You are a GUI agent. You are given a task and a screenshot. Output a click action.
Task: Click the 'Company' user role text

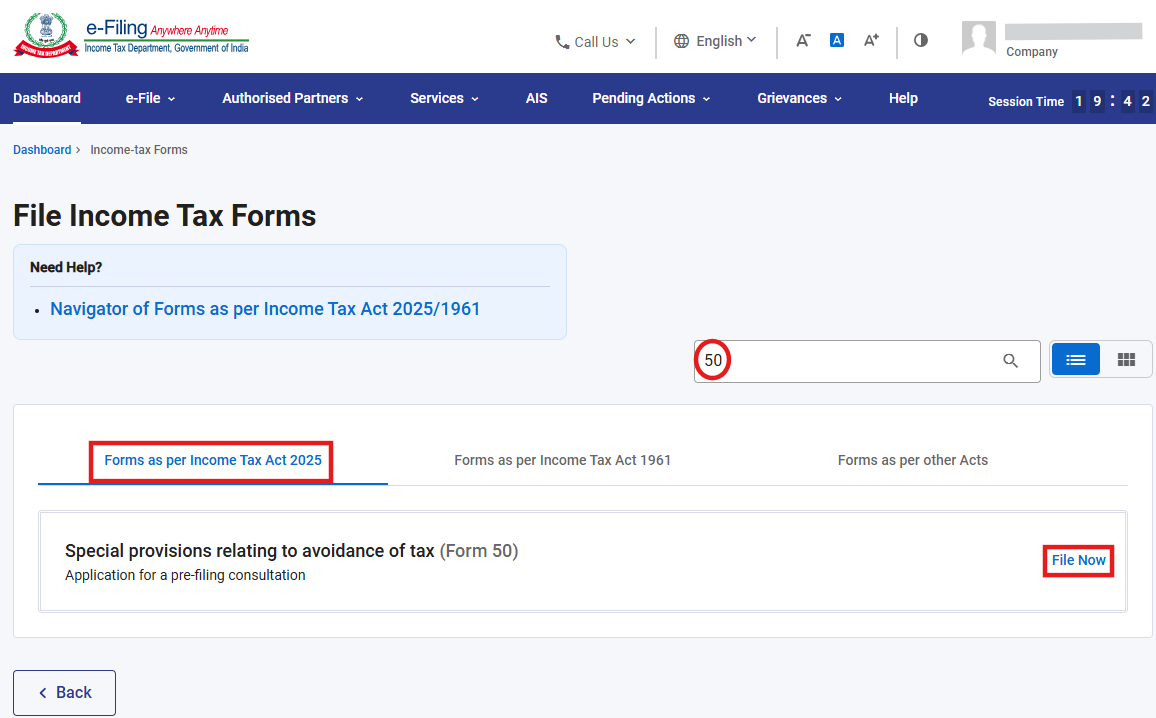click(1031, 52)
